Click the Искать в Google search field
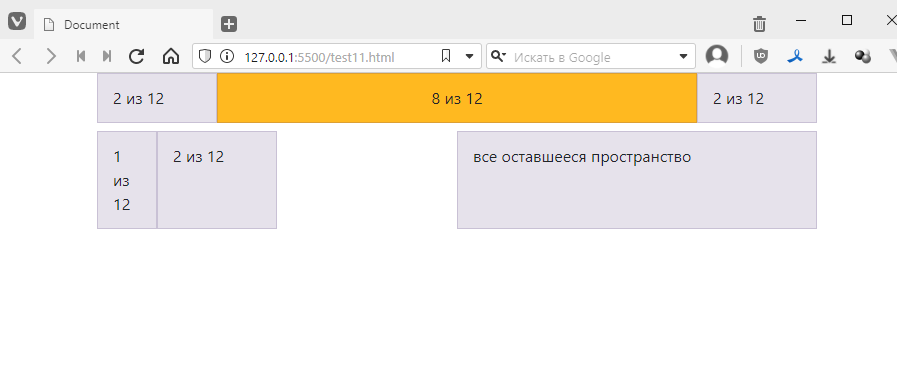 pyautogui.click(x=594, y=57)
